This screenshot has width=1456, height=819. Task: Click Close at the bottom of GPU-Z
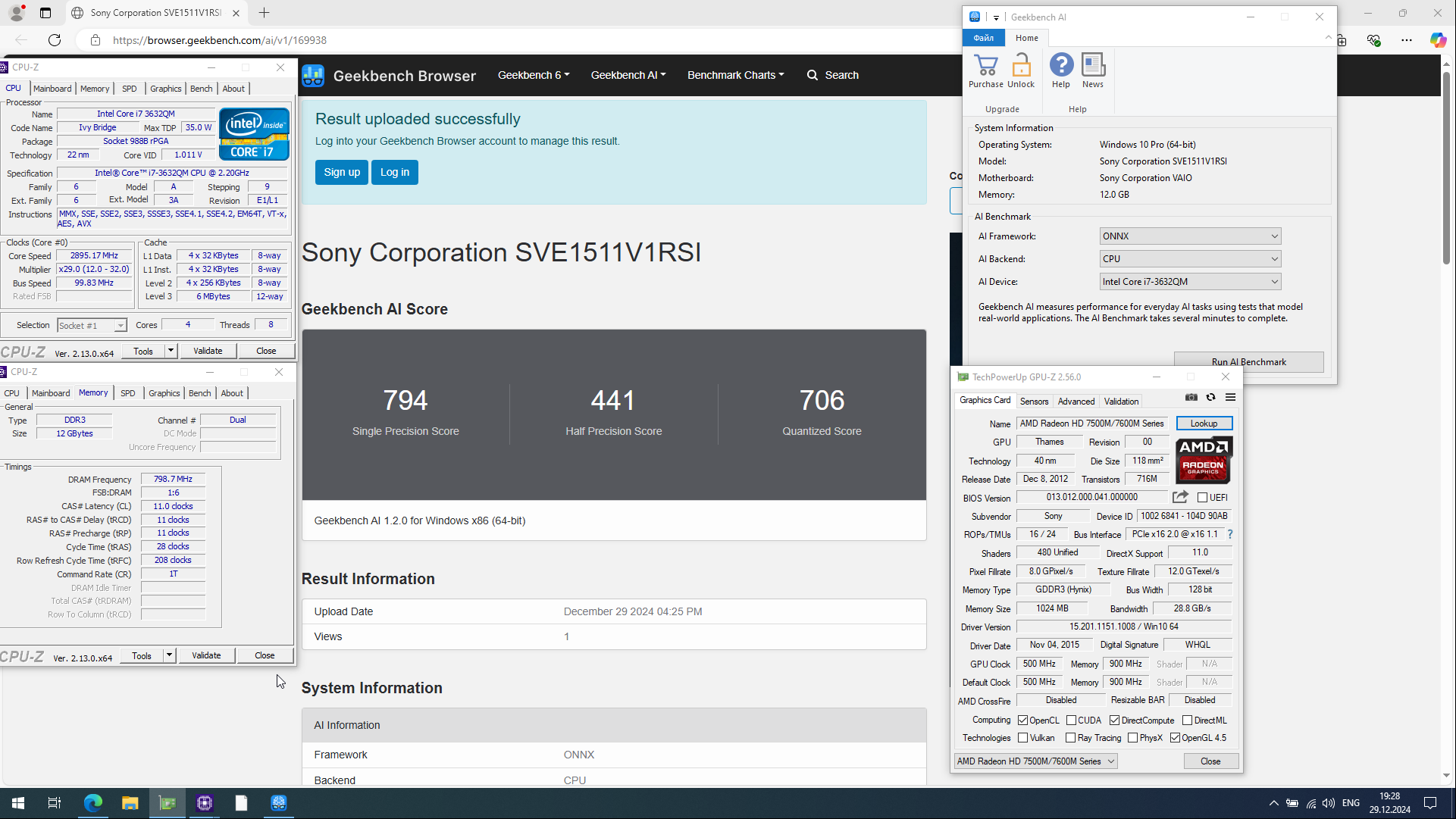pos(1210,761)
